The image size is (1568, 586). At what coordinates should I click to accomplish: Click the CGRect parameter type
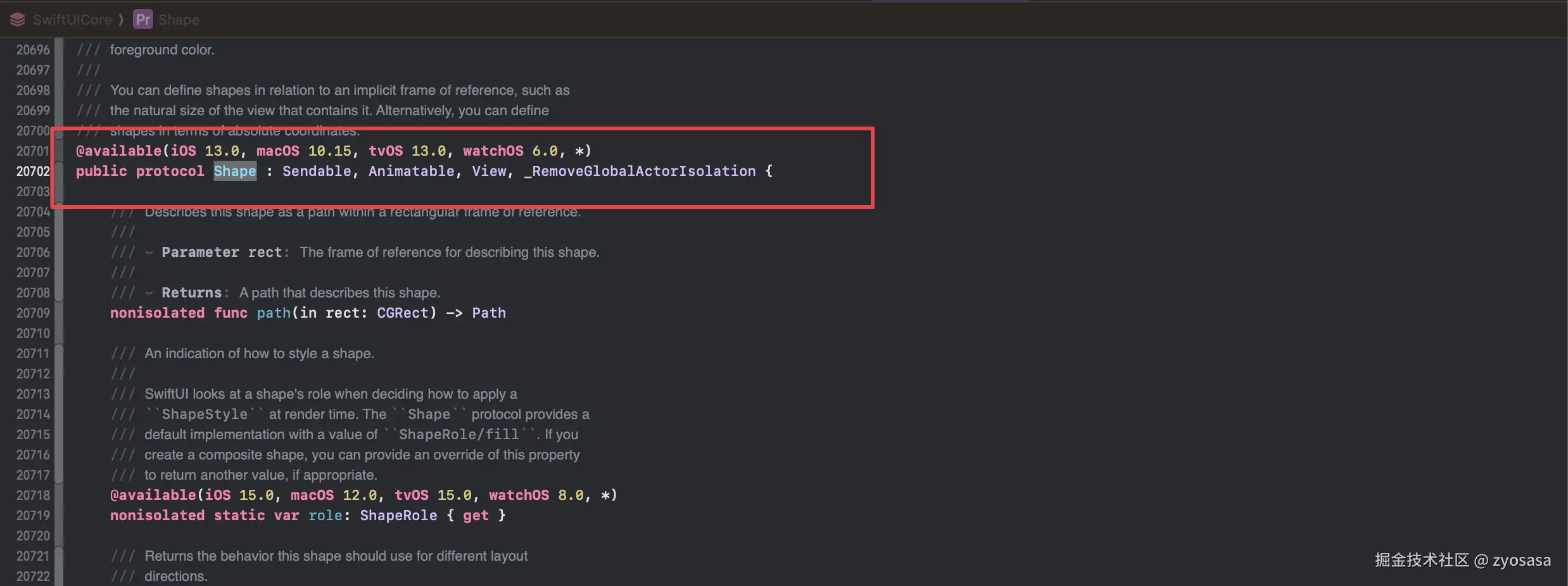click(402, 313)
